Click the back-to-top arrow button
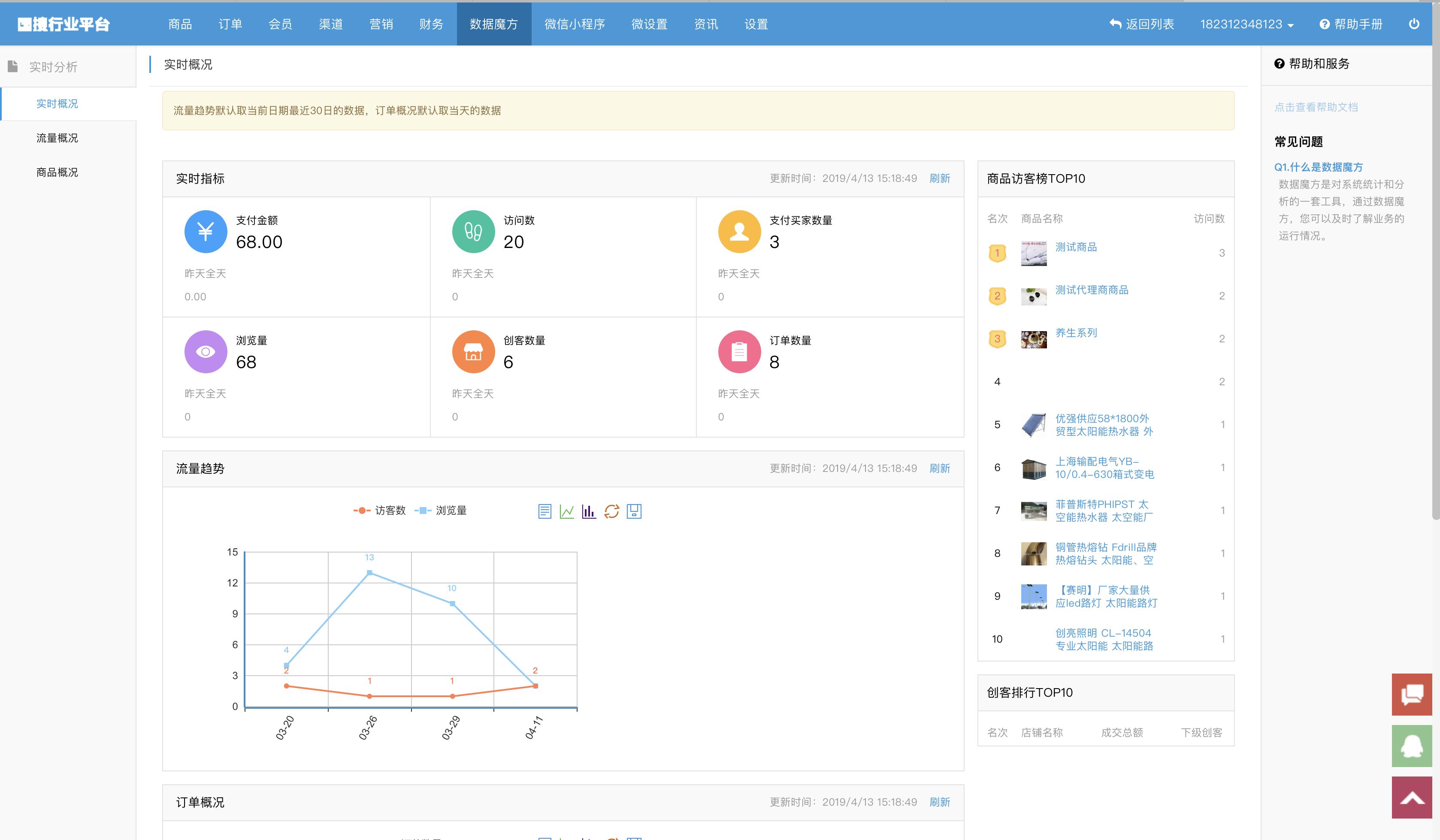Screen dimensions: 1440x840 (1411, 797)
